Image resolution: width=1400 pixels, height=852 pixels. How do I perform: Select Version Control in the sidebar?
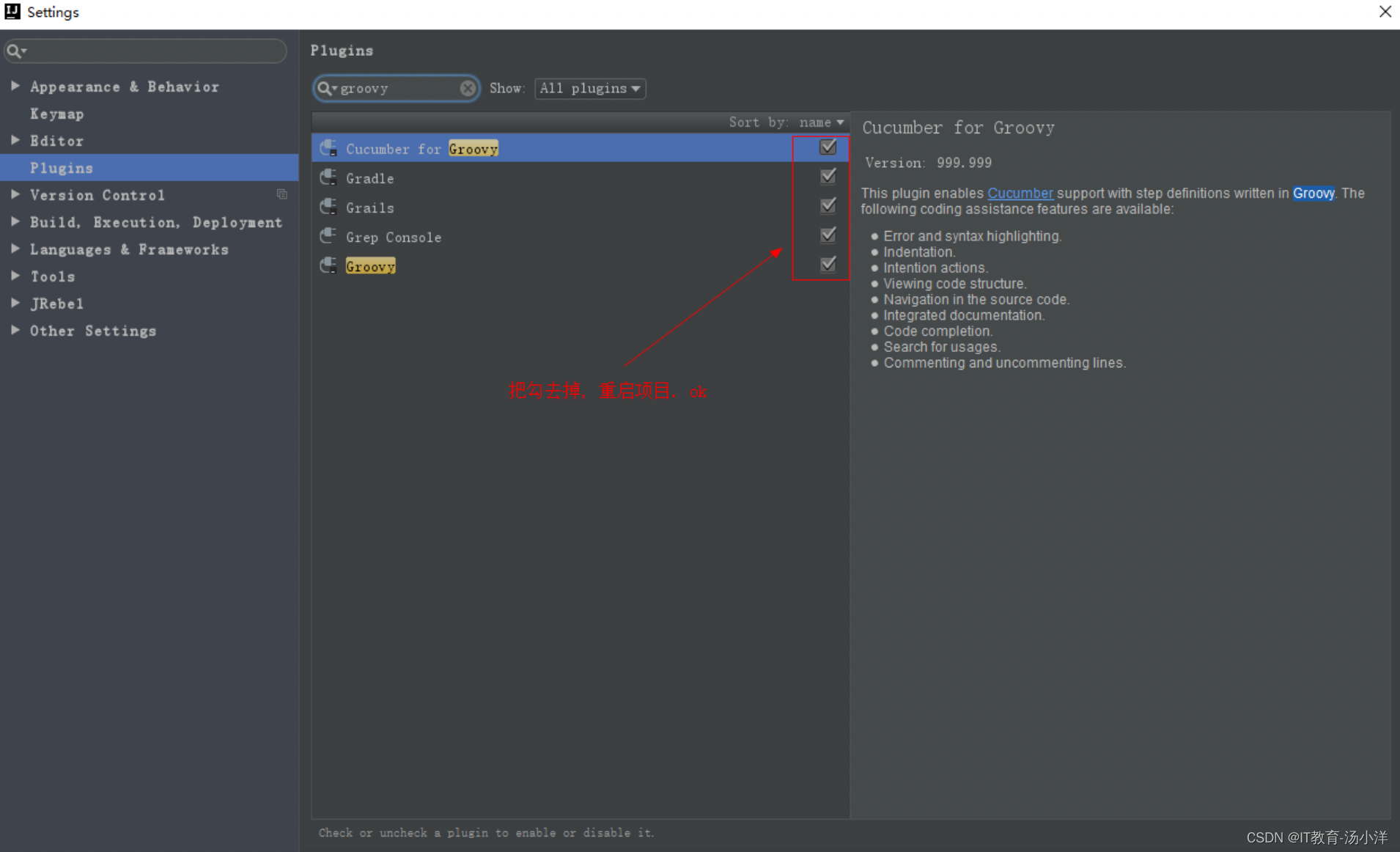[x=97, y=195]
